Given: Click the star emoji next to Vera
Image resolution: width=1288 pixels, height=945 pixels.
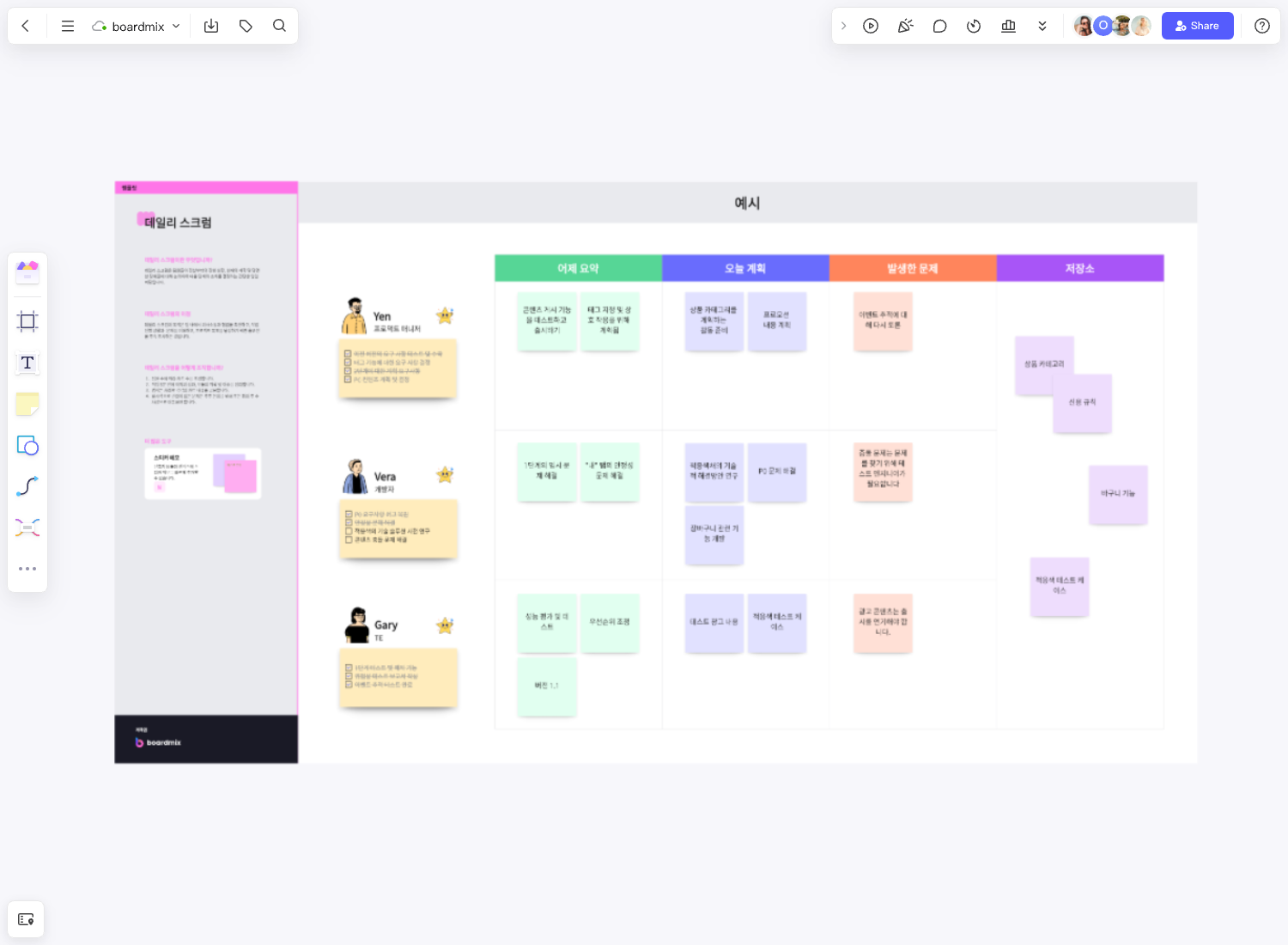Looking at the screenshot, I should (445, 474).
